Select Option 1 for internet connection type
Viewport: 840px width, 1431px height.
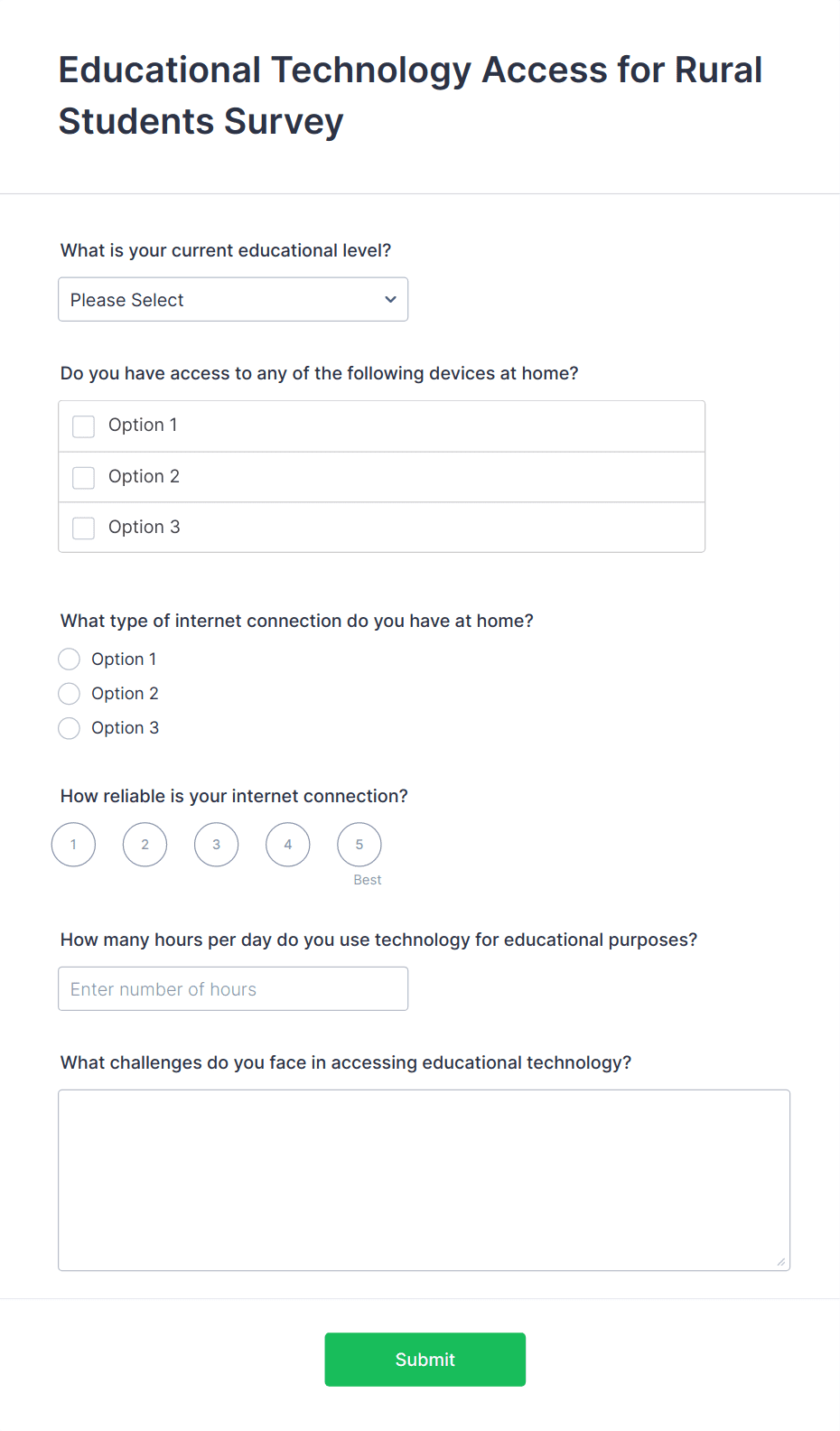(x=69, y=659)
